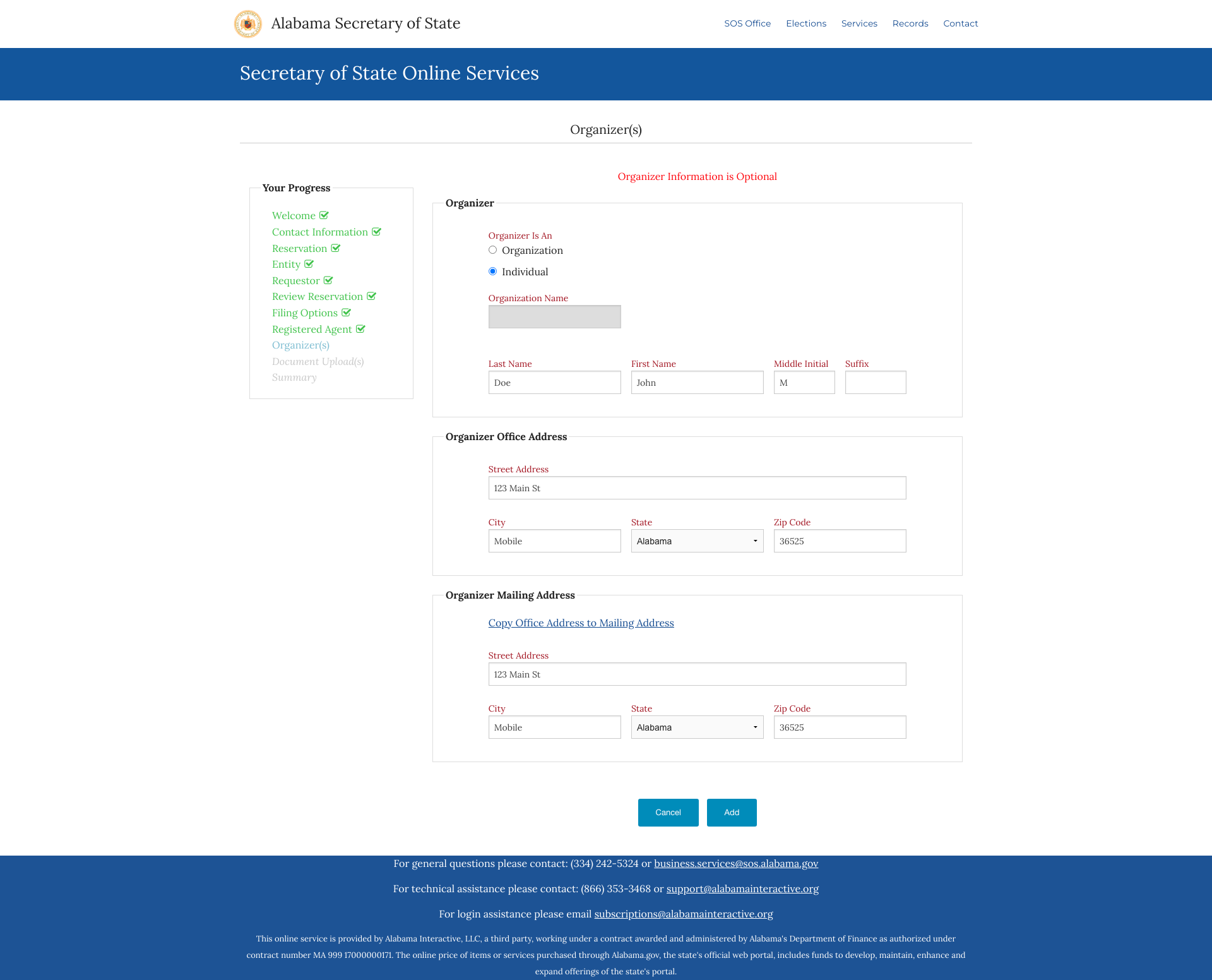Go to Reservation progress step
The height and width of the screenshot is (980, 1212).
pyautogui.click(x=300, y=248)
